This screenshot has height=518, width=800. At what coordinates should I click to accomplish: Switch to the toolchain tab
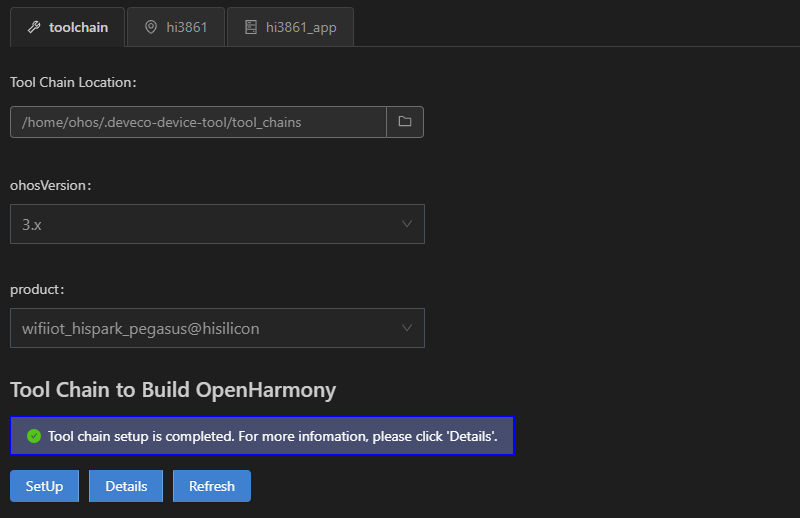[67, 27]
